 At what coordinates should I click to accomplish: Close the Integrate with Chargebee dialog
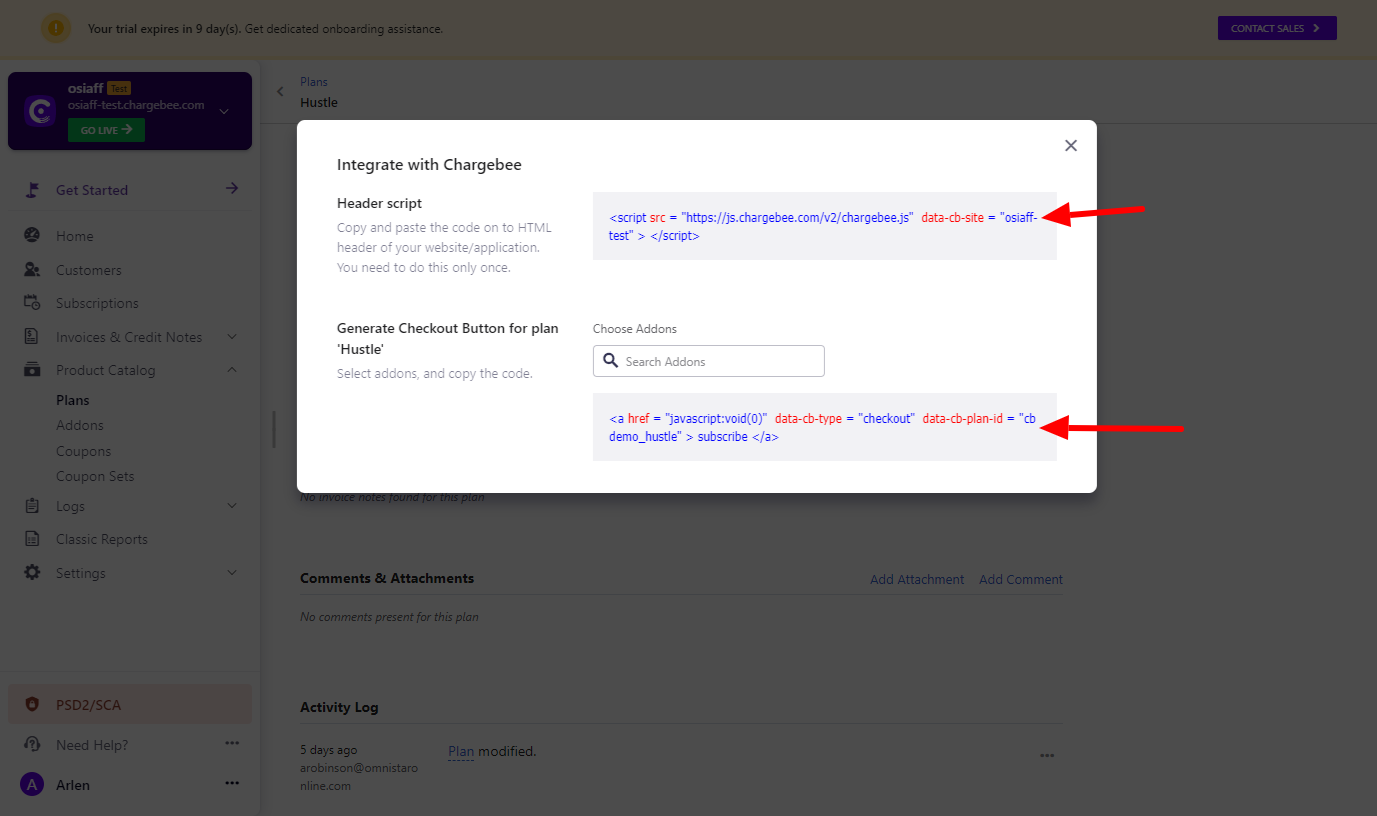(x=1071, y=146)
